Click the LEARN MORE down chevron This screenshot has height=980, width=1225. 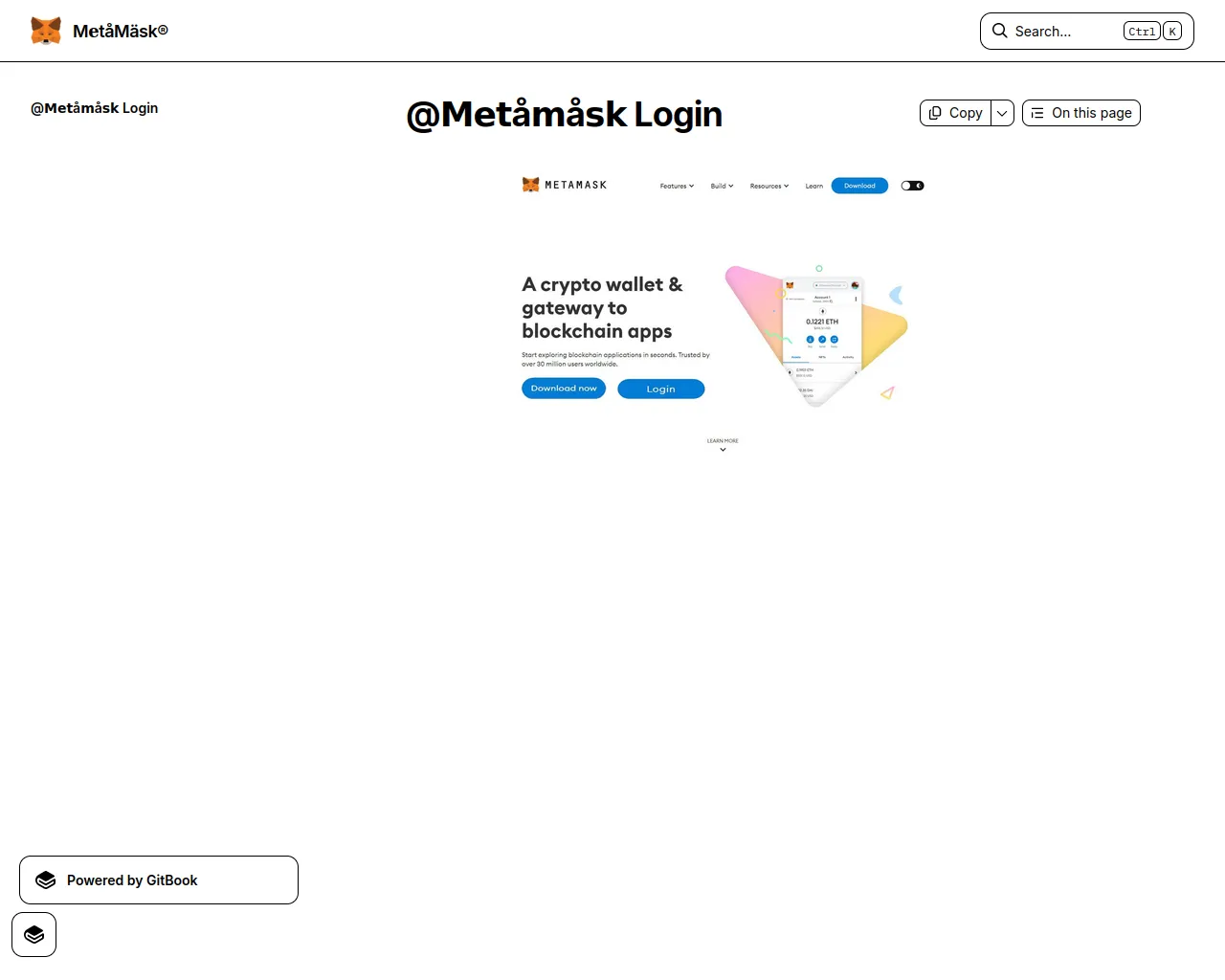point(723,450)
